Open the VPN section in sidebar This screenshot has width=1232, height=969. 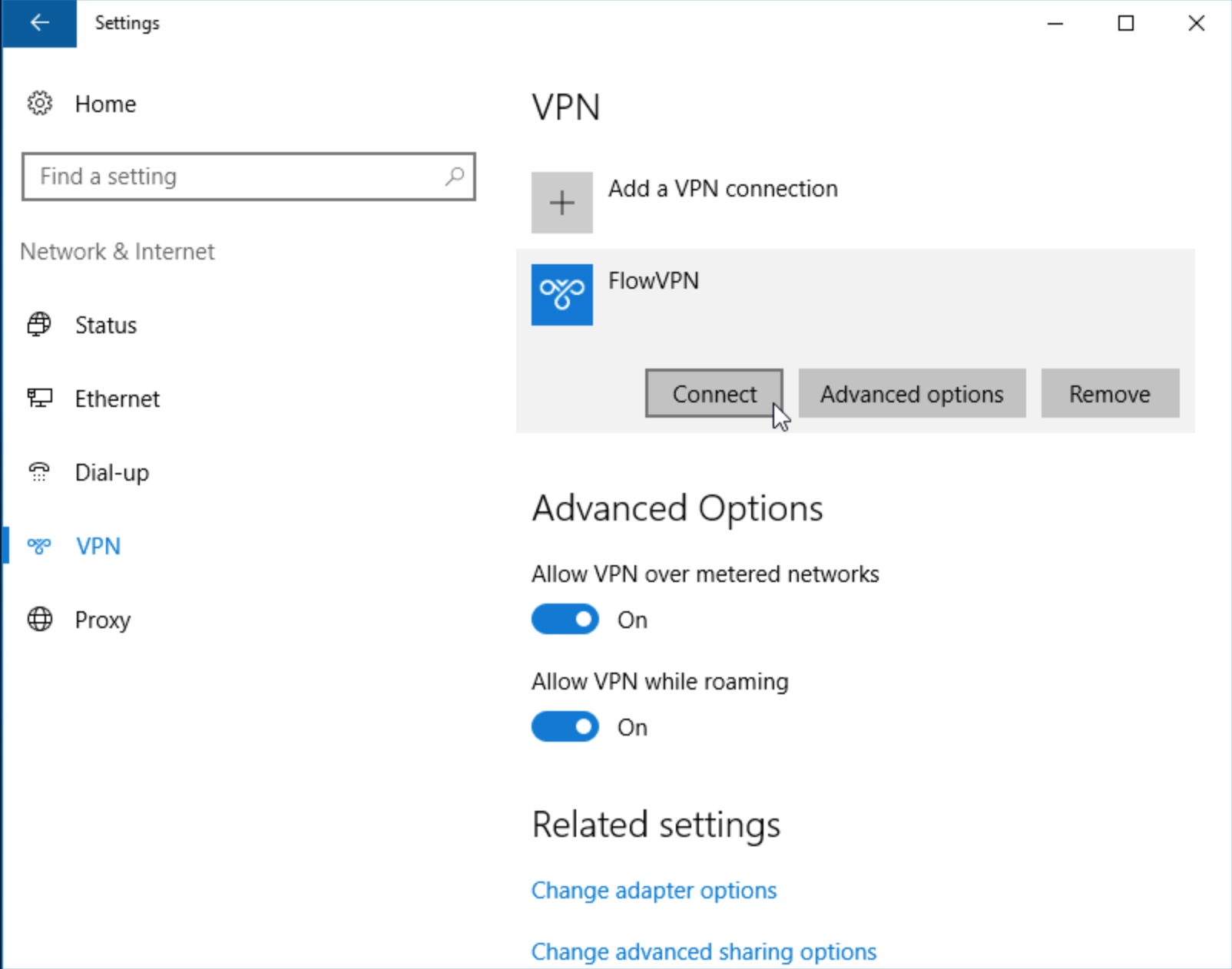(98, 546)
